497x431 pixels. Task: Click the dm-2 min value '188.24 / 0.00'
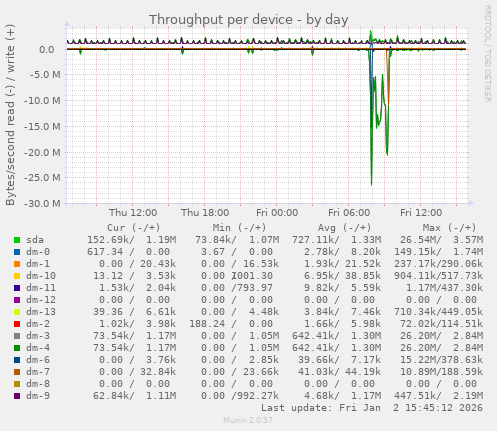231,324
